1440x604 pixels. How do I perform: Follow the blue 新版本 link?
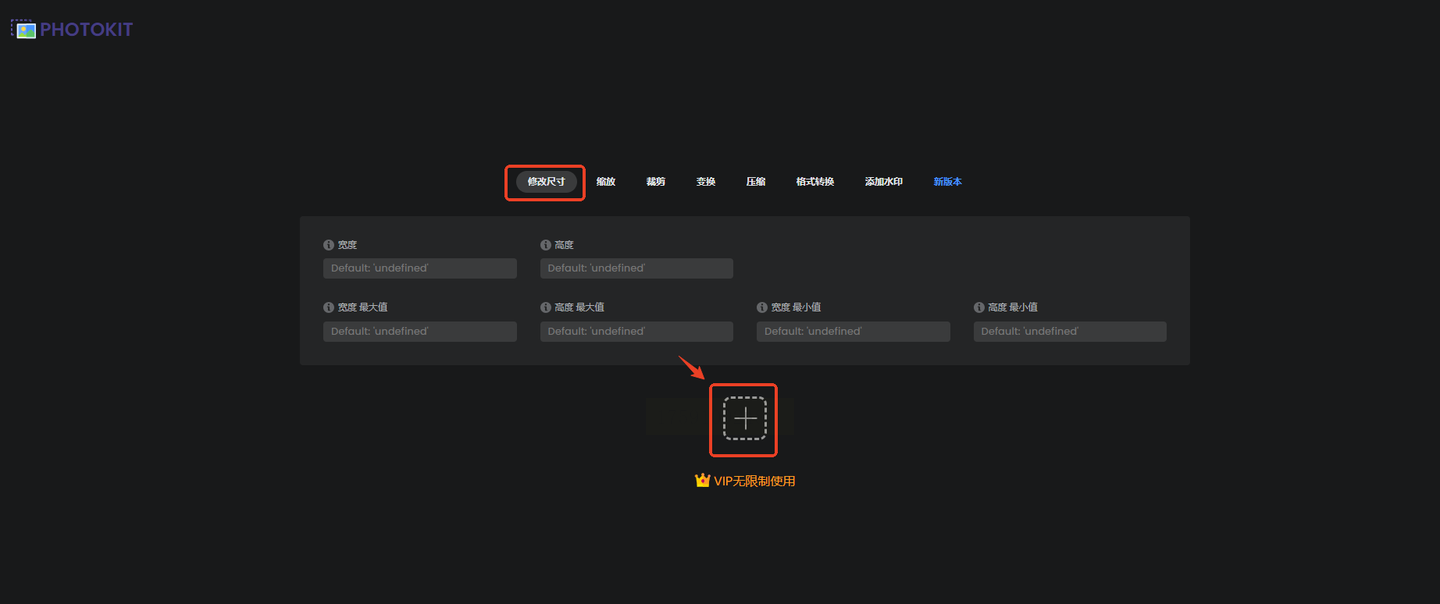point(948,182)
